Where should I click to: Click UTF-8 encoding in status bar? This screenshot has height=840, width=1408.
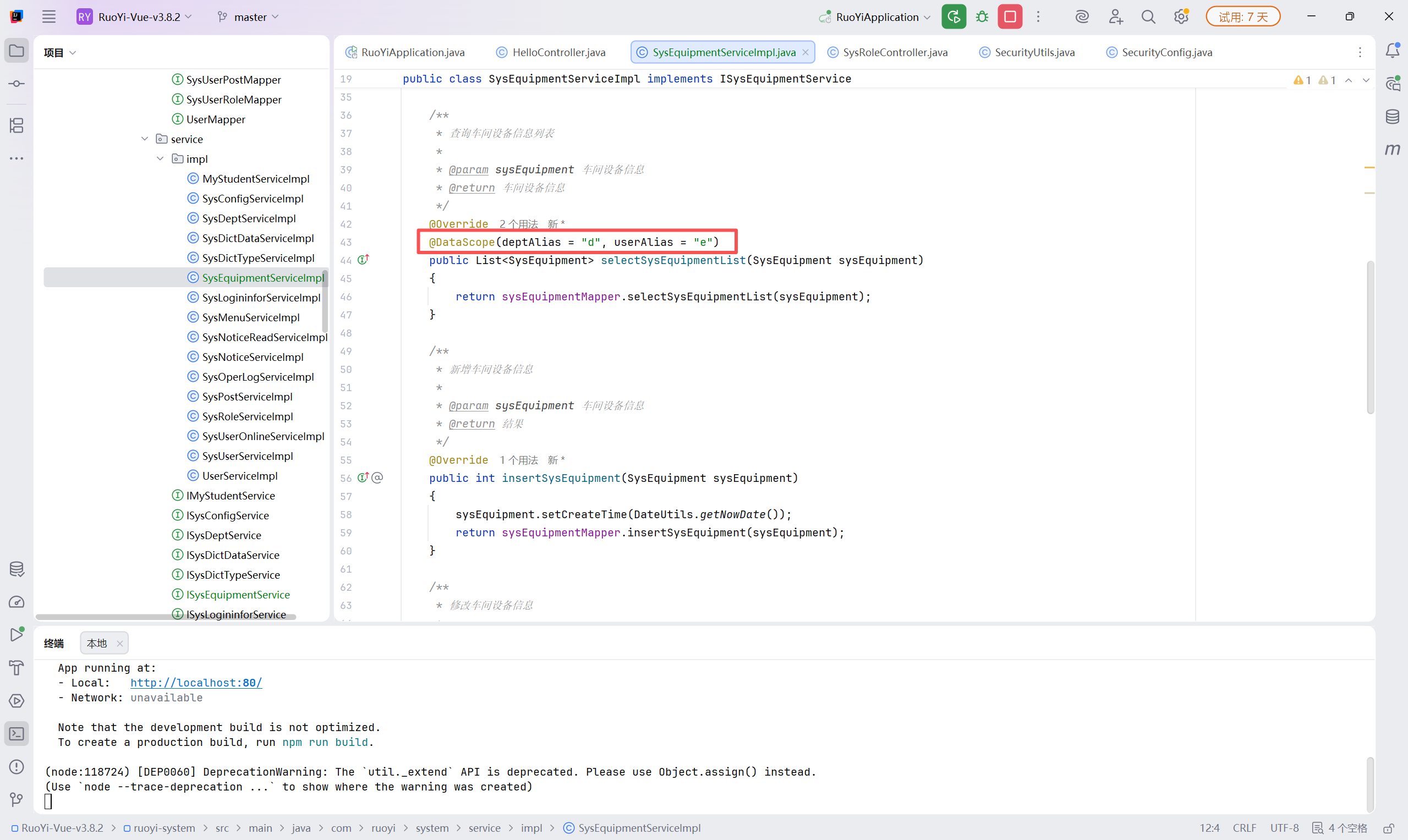tap(1284, 828)
